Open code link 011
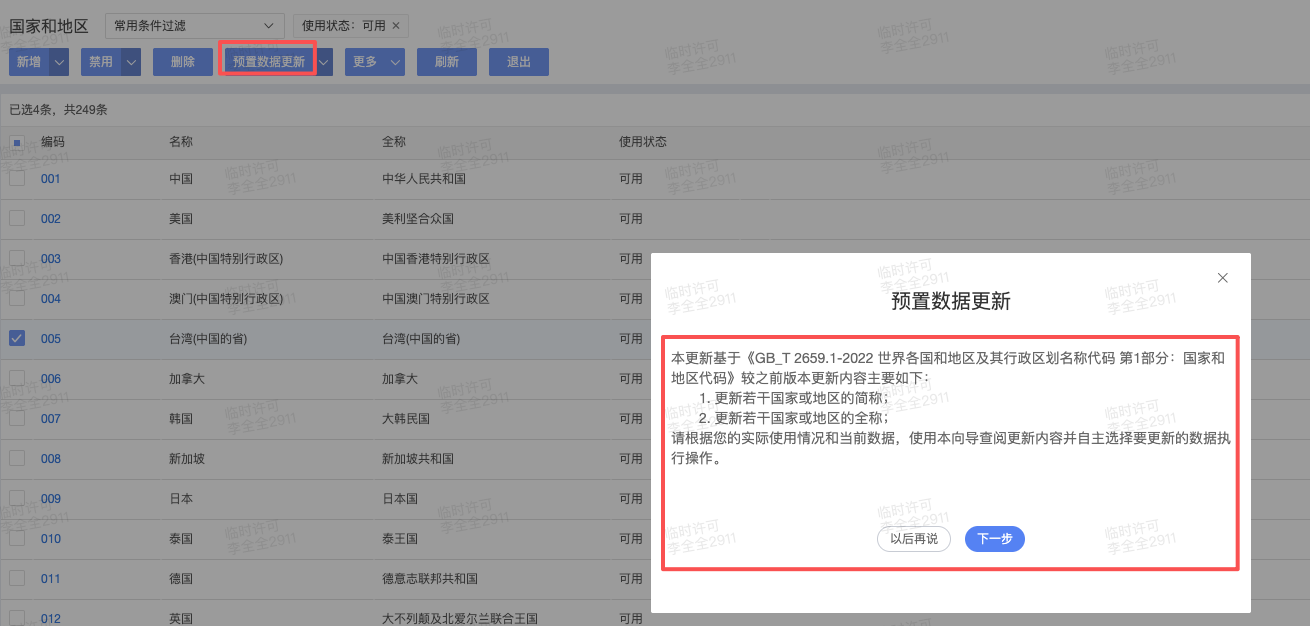 coord(51,579)
